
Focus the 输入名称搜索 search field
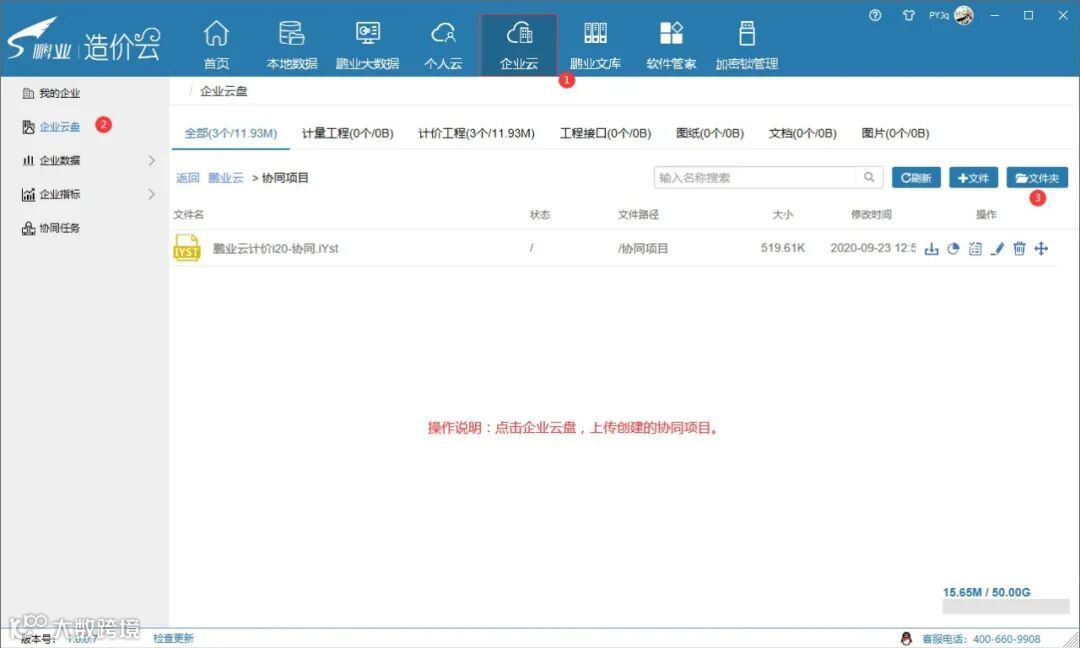point(754,177)
